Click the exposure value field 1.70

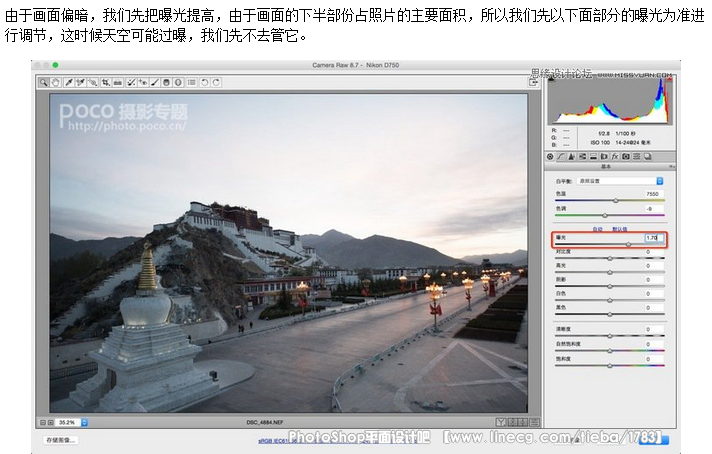[x=654, y=237]
